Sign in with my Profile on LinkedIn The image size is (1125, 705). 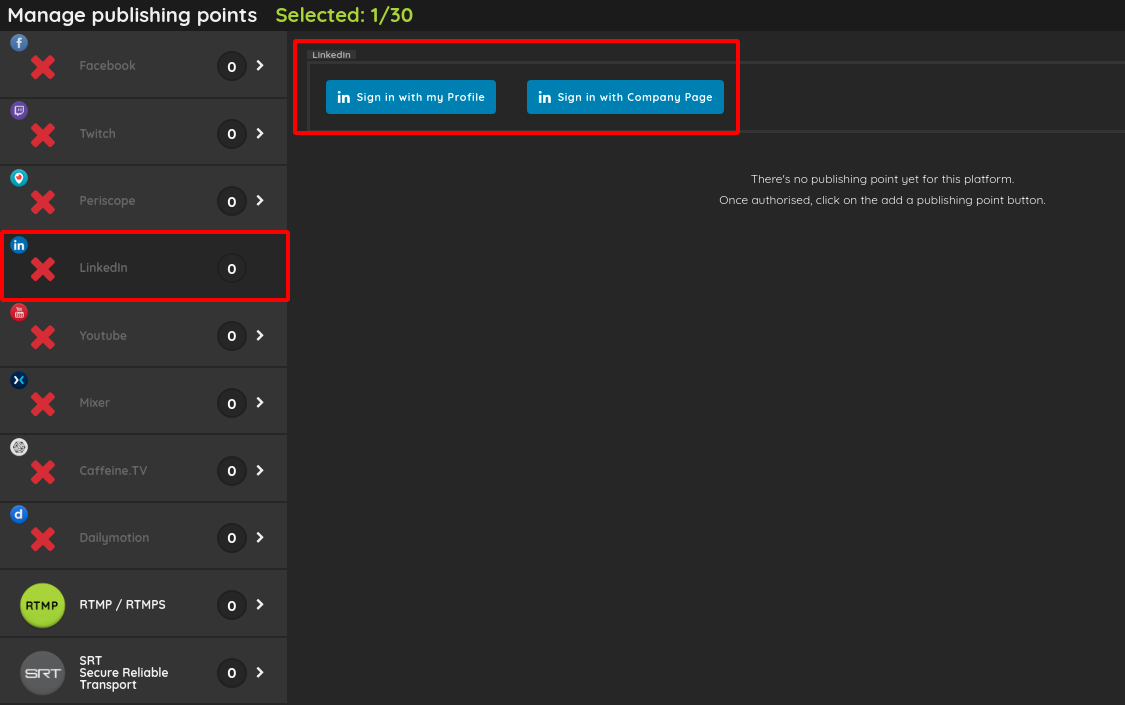point(410,97)
